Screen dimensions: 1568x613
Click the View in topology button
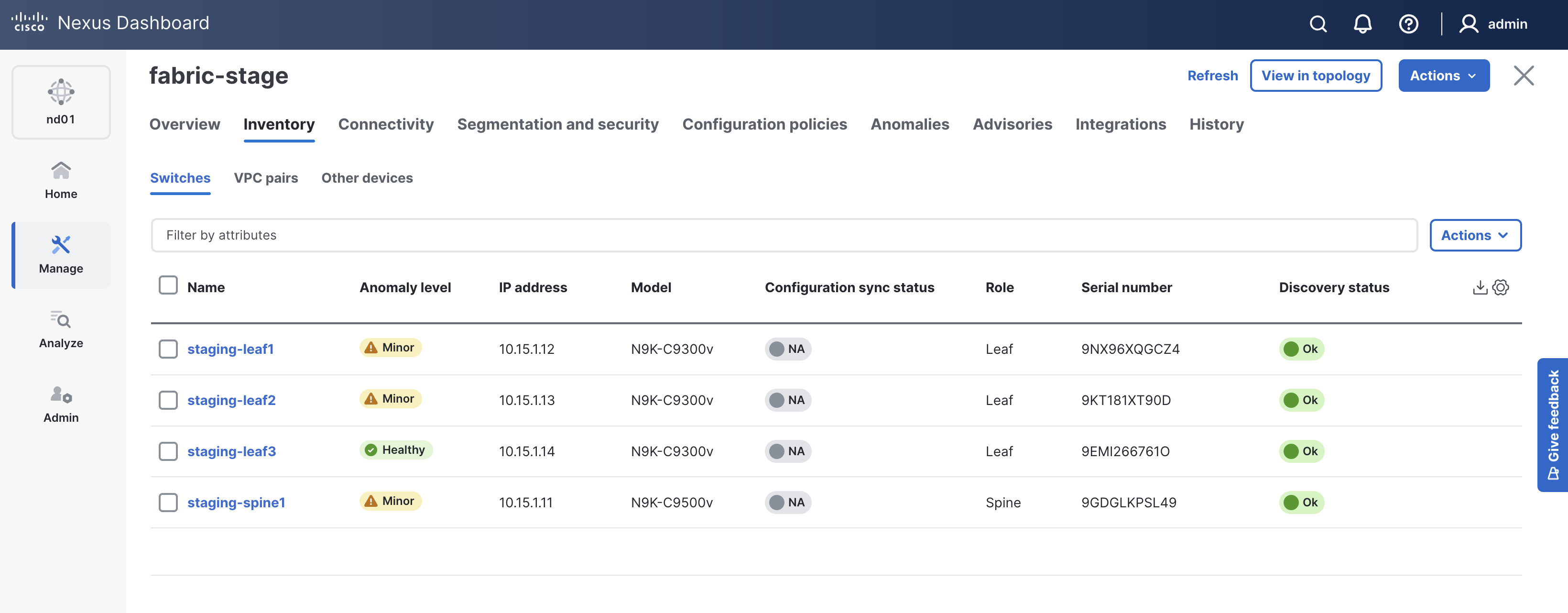click(x=1316, y=76)
